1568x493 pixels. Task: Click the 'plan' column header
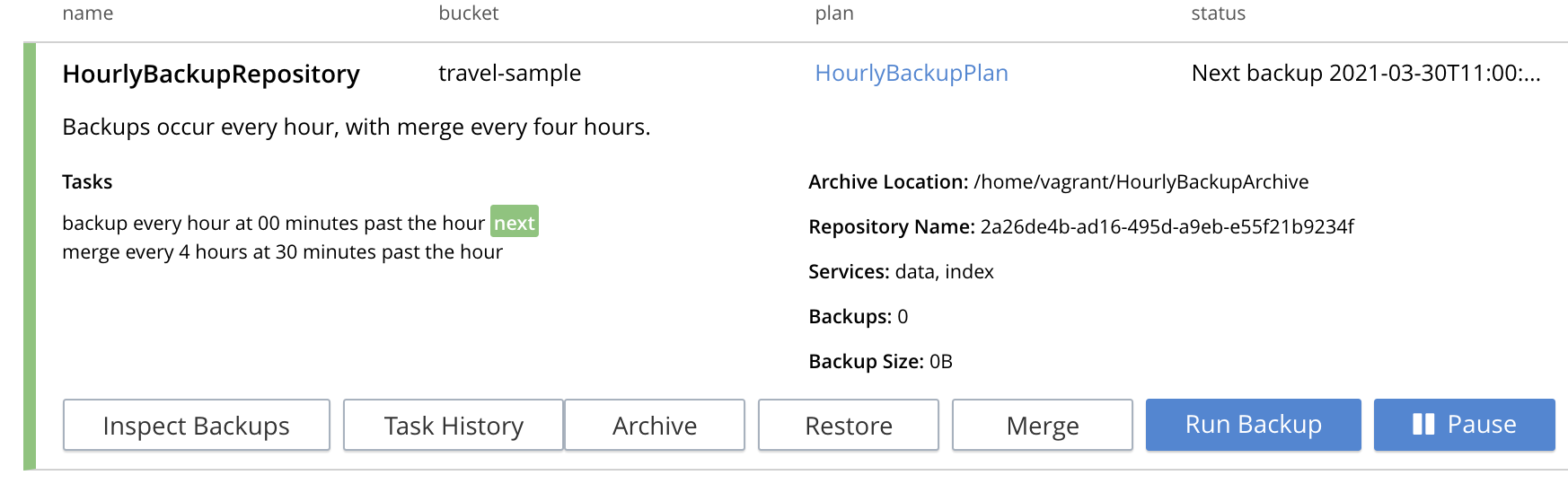click(834, 13)
